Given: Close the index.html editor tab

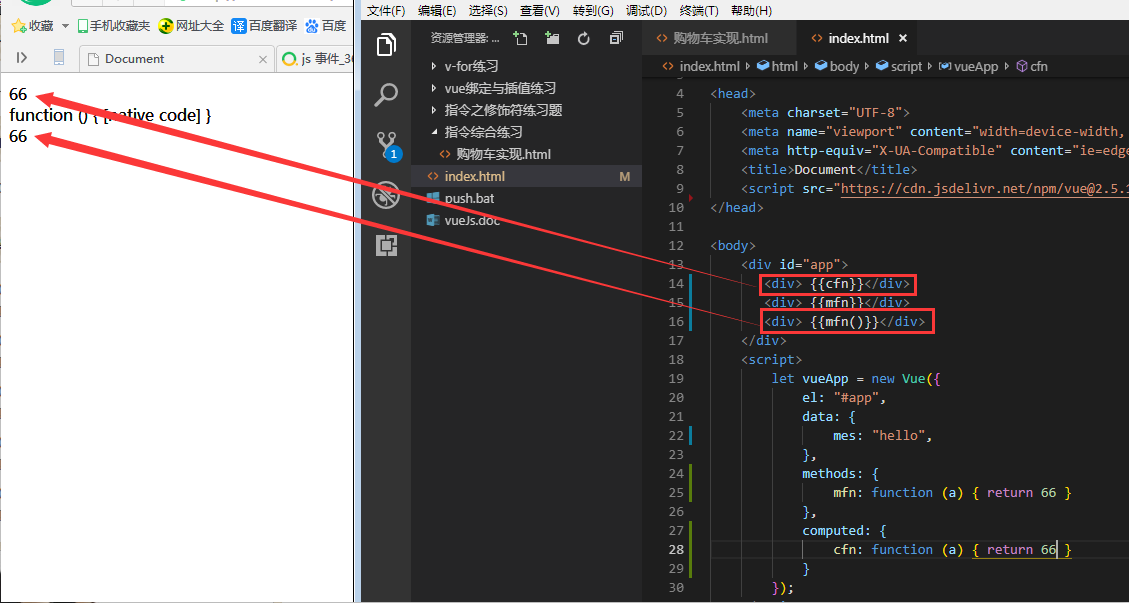Looking at the screenshot, I should [x=904, y=38].
